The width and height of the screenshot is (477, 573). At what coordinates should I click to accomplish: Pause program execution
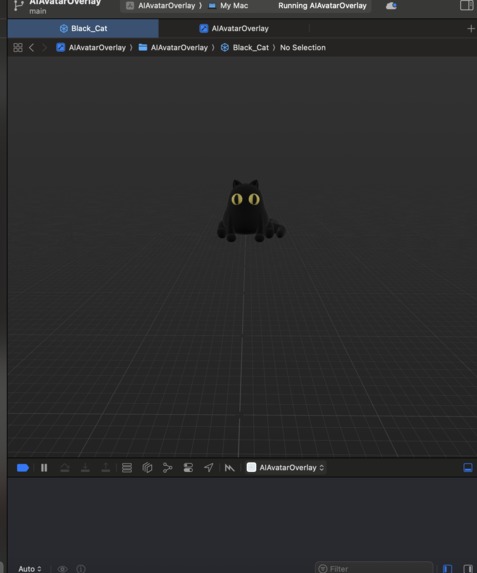point(44,468)
